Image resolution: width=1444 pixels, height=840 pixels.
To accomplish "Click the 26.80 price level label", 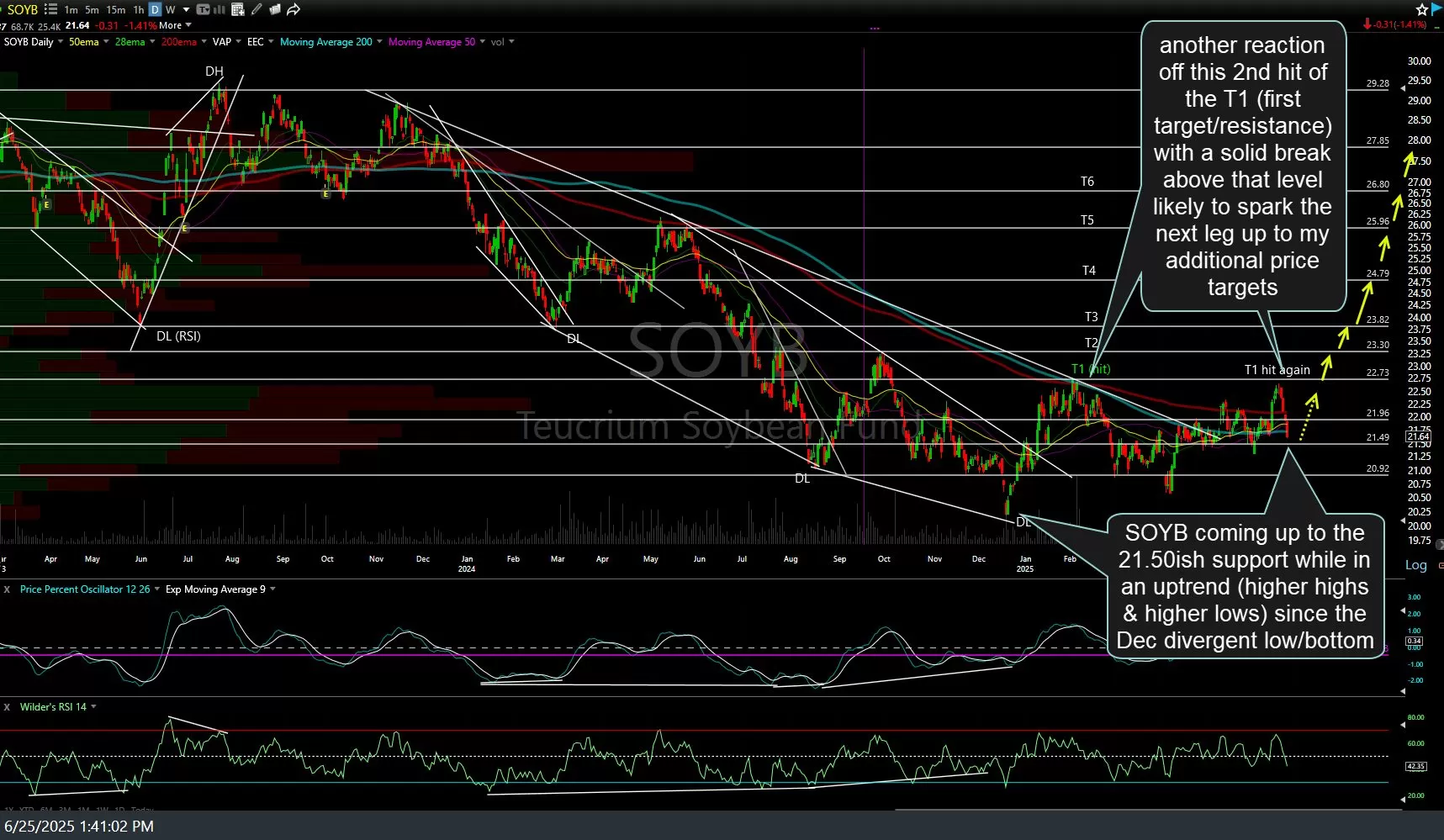I will pyautogui.click(x=1378, y=184).
